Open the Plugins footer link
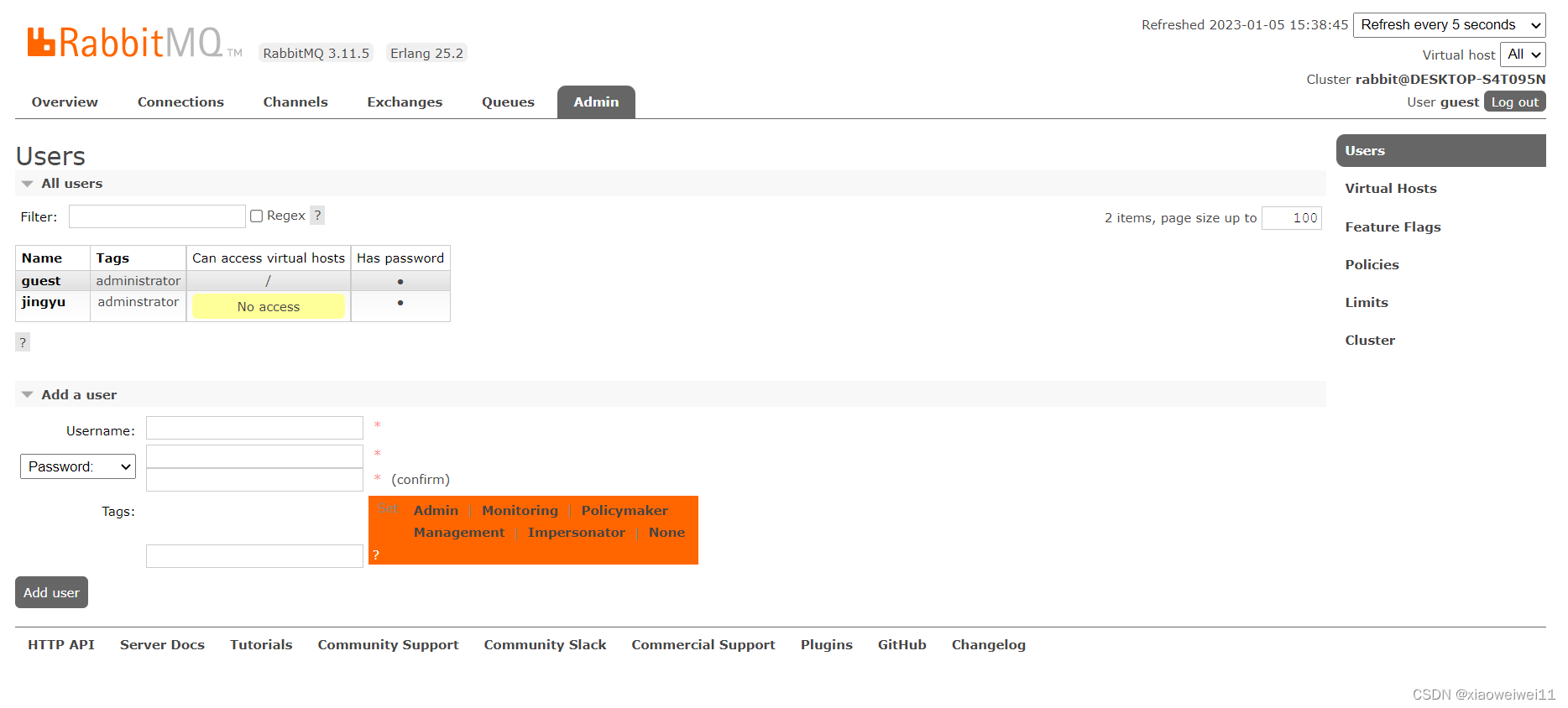This screenshot has width=1568, height=708. [x=826, y=645]
